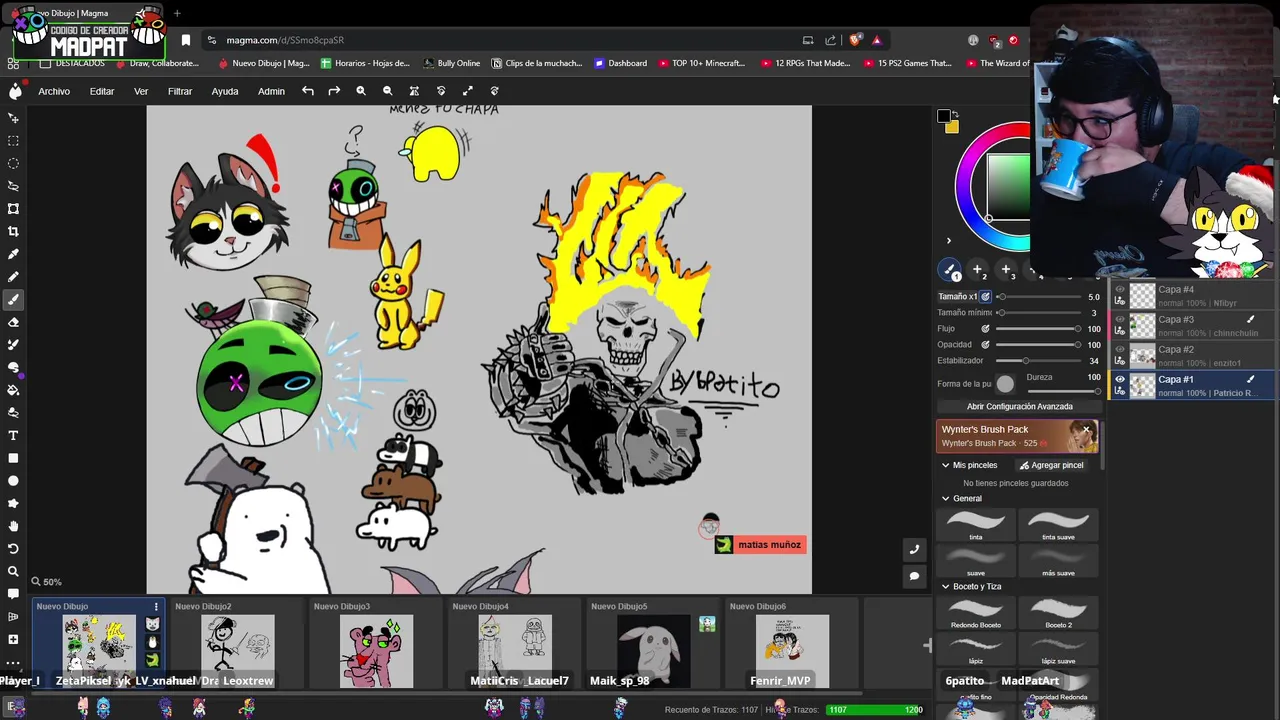
Task: Toggle visibility of Capa #4
Action: (1120, 290)
